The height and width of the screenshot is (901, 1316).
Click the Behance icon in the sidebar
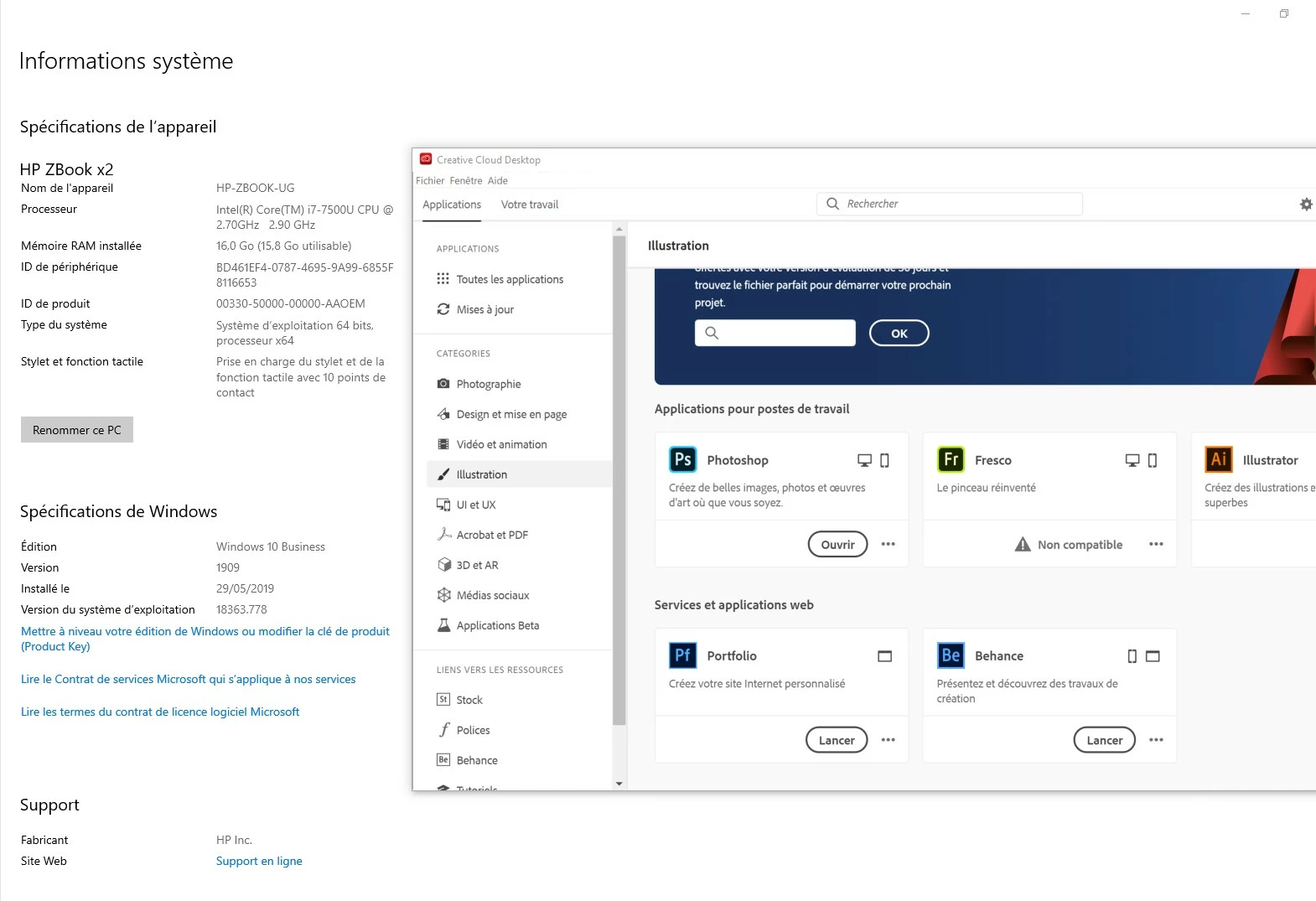[443, 760]
